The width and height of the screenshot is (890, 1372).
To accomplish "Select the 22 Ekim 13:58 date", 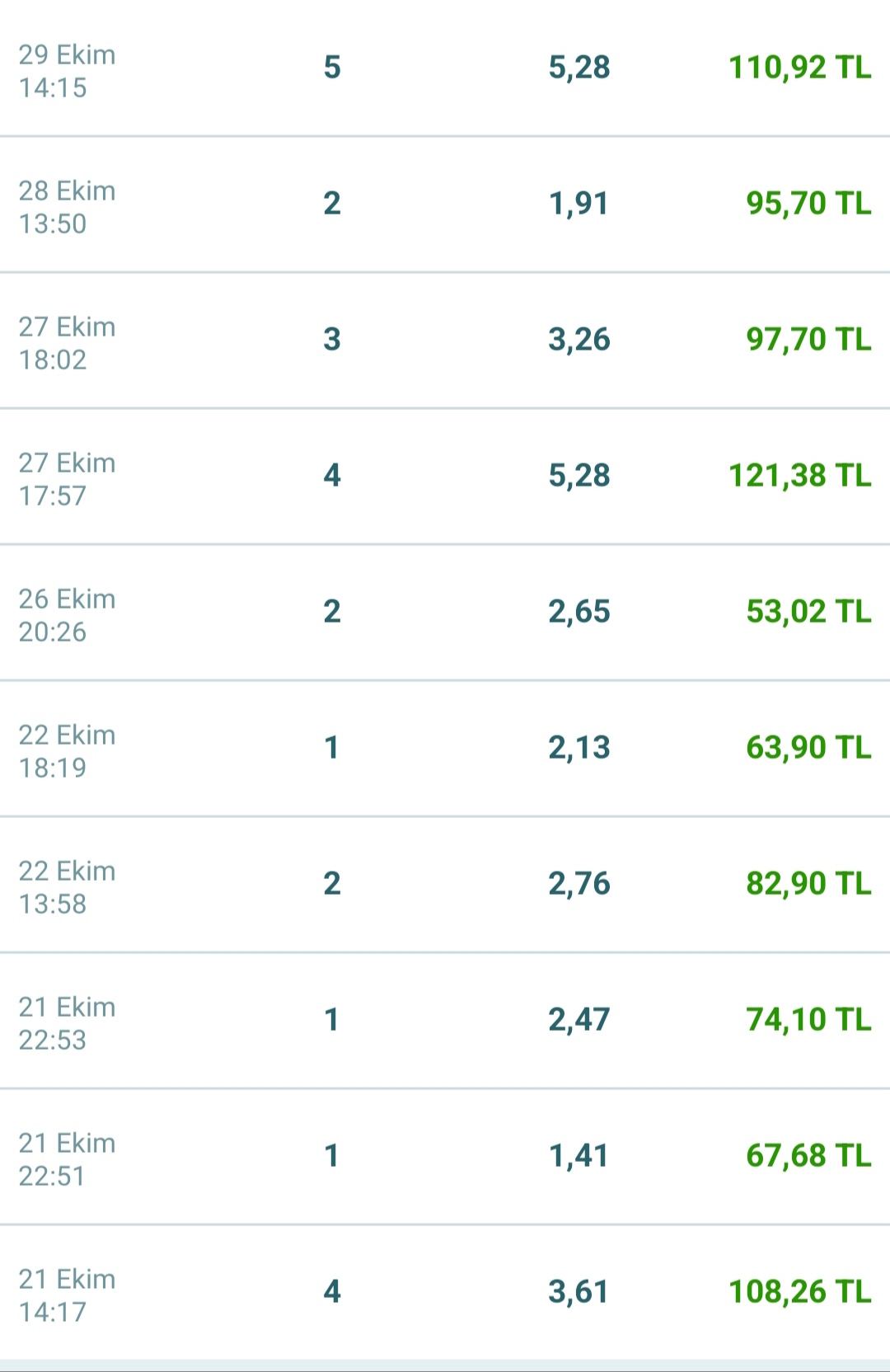I will [x=68, y=887].
